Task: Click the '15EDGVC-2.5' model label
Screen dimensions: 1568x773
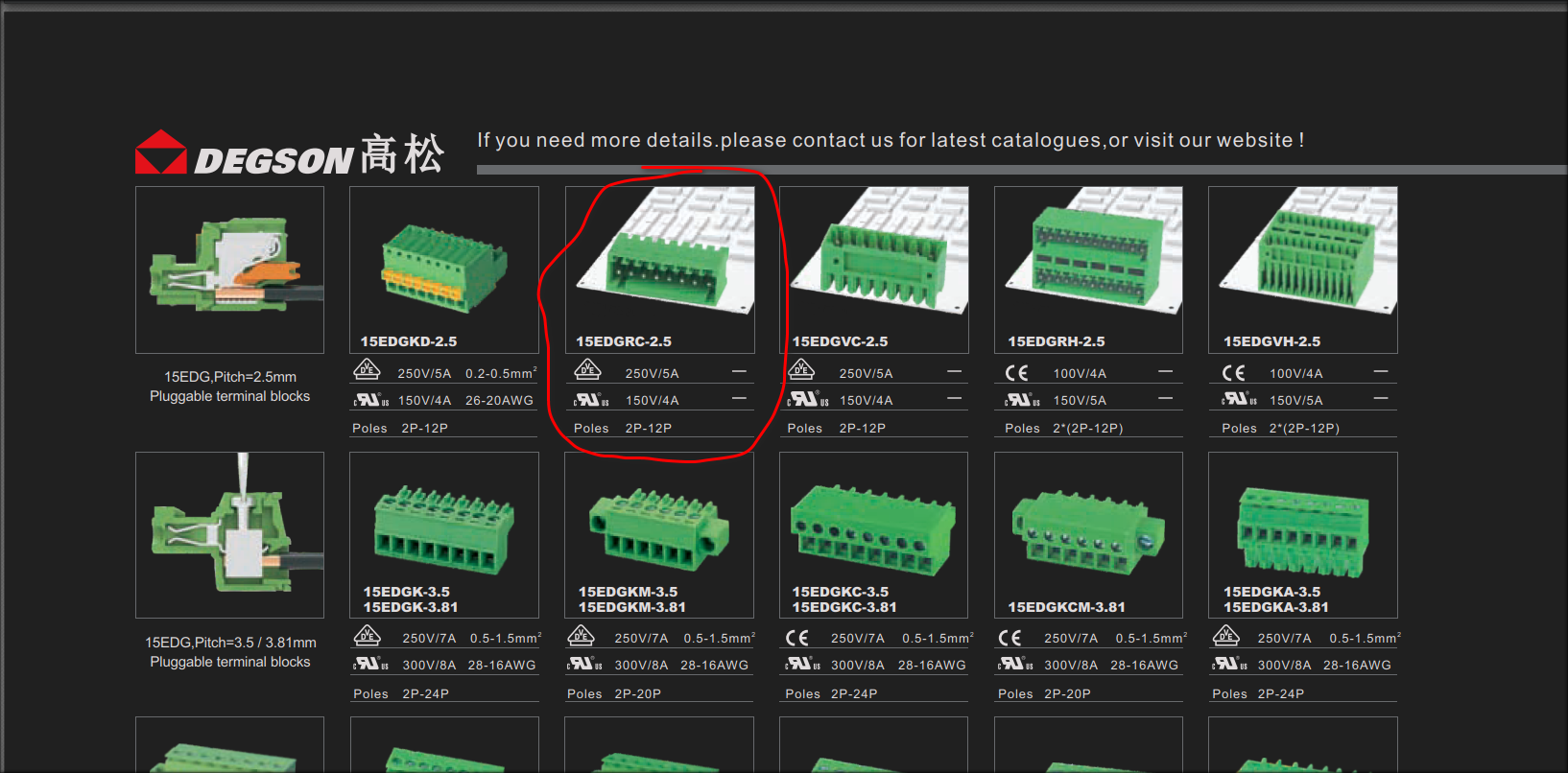Action: click(840, 341)
